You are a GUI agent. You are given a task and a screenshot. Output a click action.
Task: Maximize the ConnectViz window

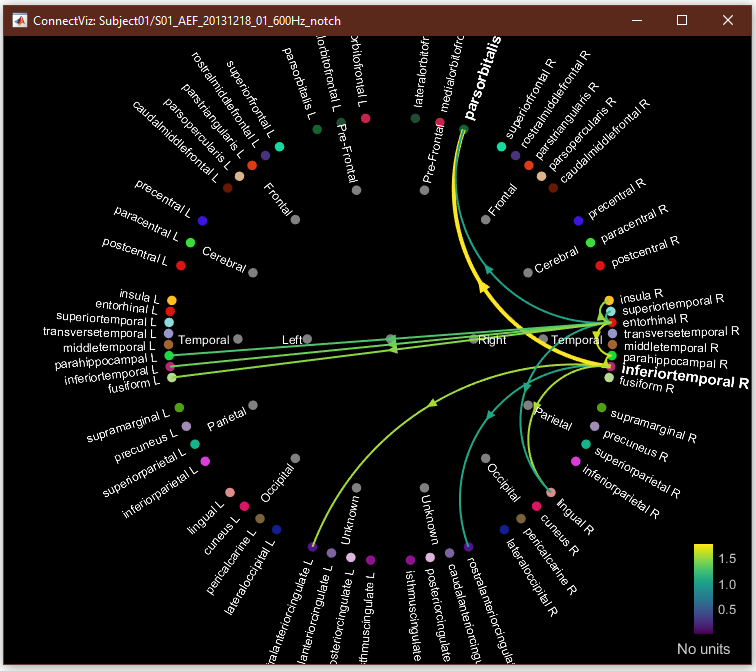point(682,20)
